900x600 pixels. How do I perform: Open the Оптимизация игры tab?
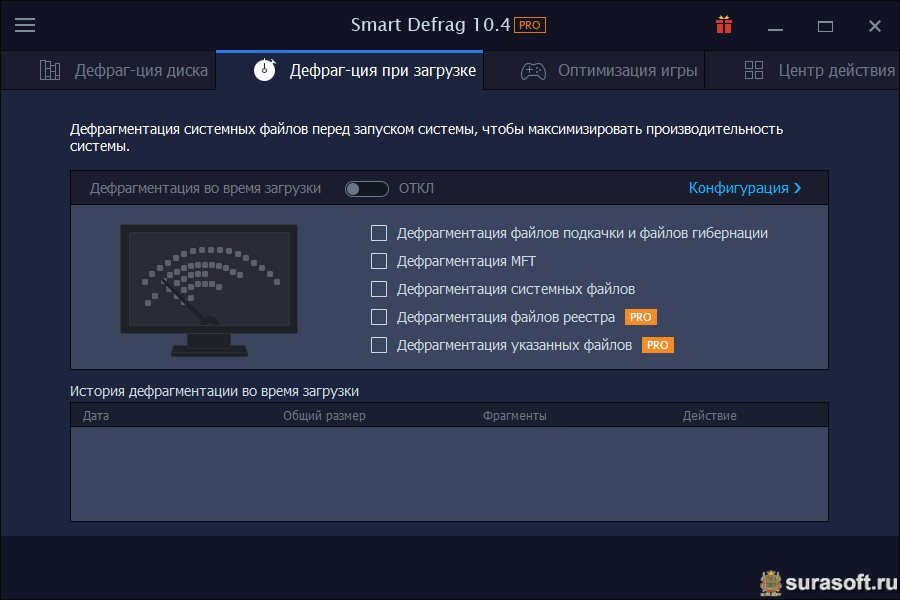(x=594, y=70)
